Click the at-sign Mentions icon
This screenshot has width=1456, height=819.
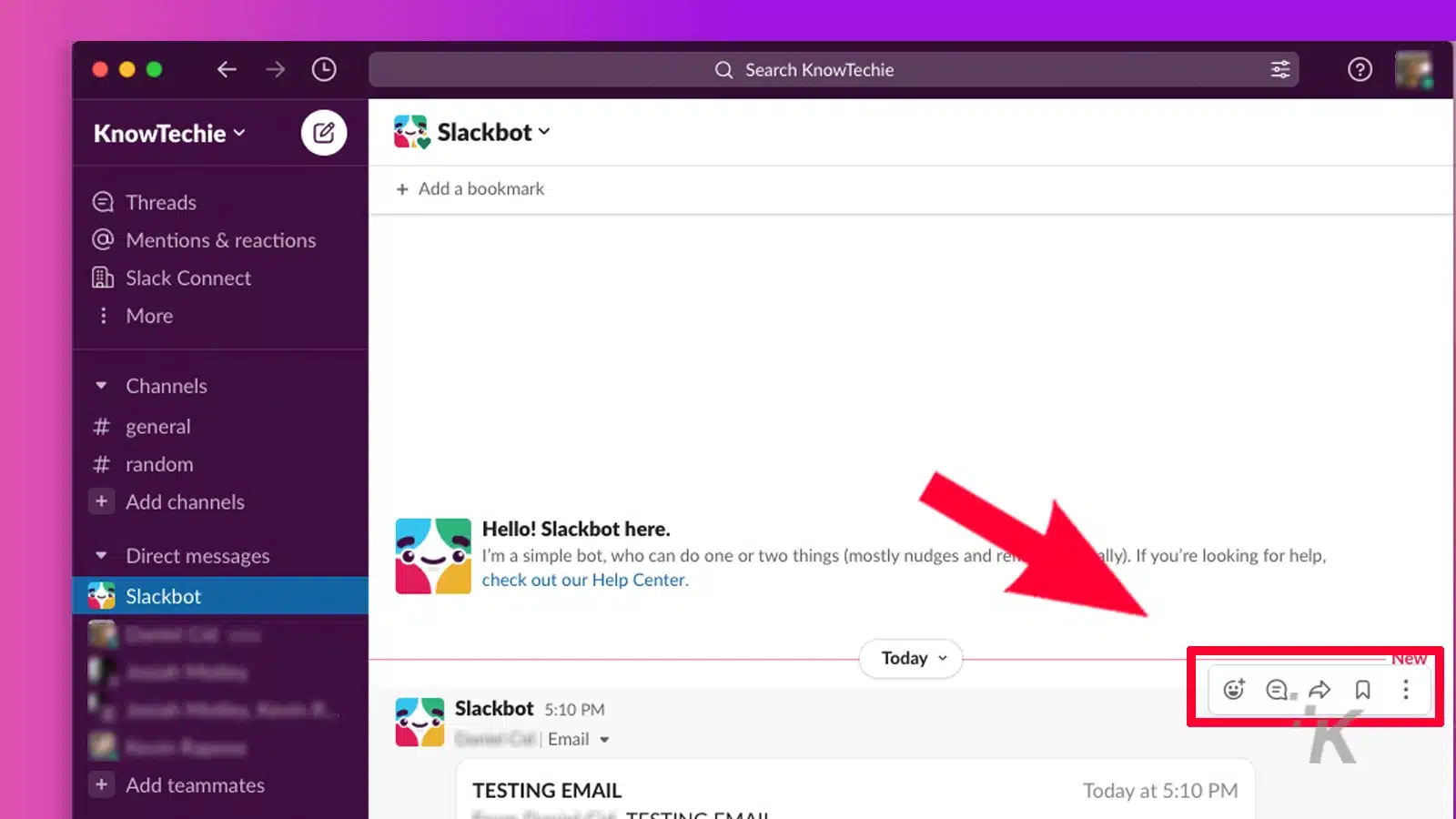[x=103, y=239]
